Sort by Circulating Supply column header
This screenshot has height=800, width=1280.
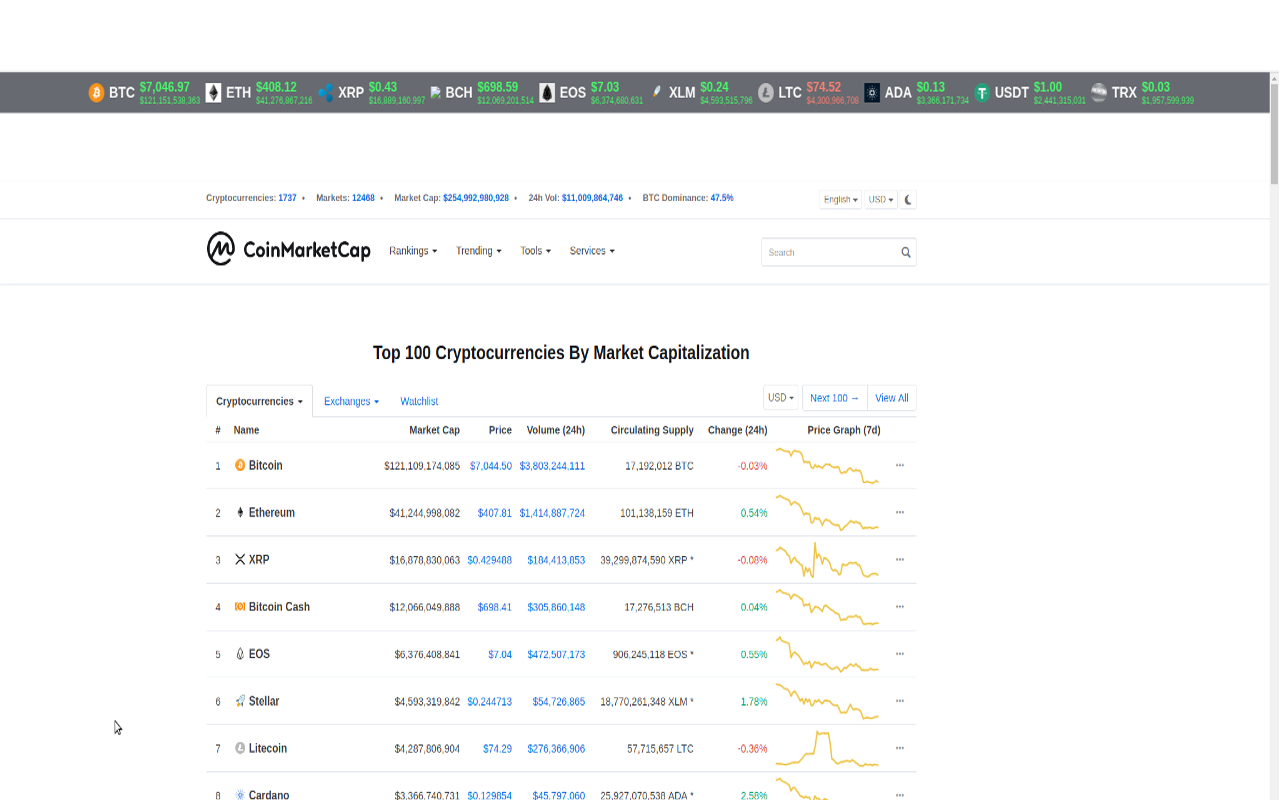click(652, 430)
